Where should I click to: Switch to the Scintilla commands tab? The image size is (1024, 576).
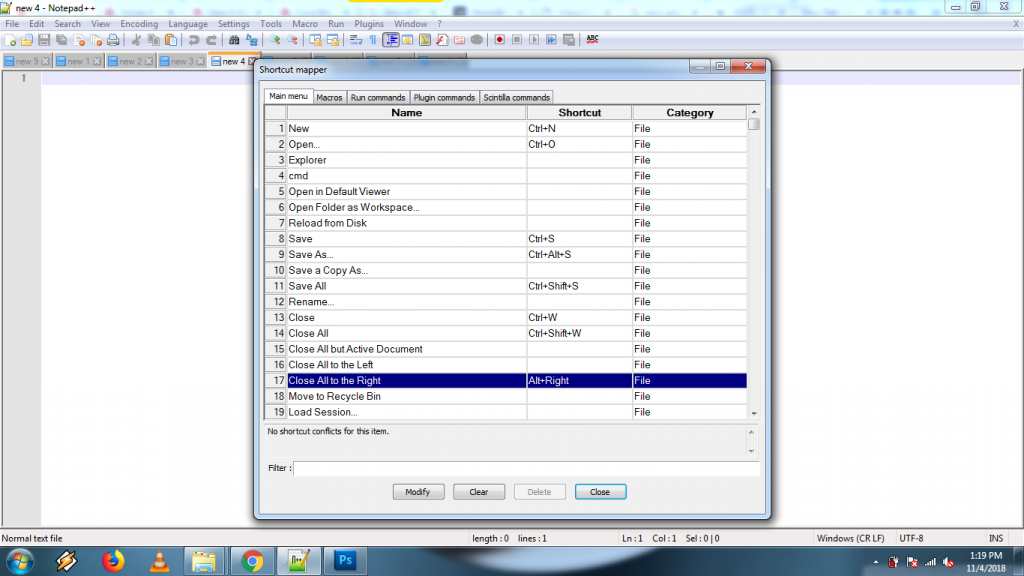point(517,97)
